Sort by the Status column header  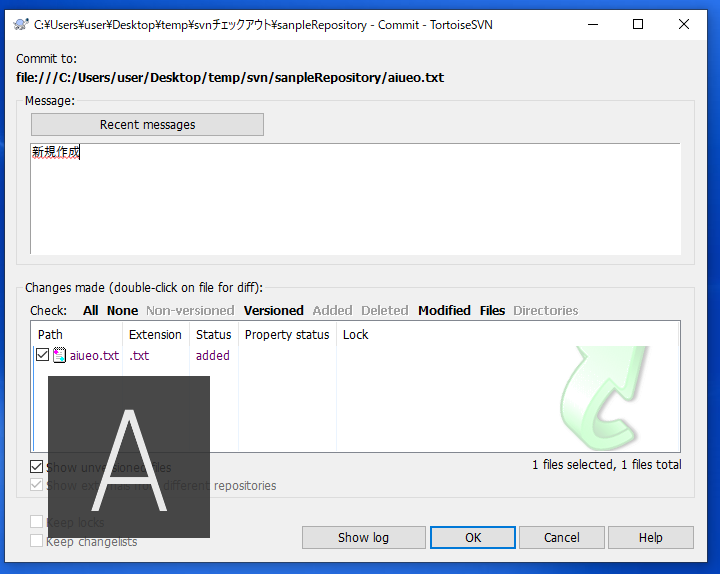(214, 335)
